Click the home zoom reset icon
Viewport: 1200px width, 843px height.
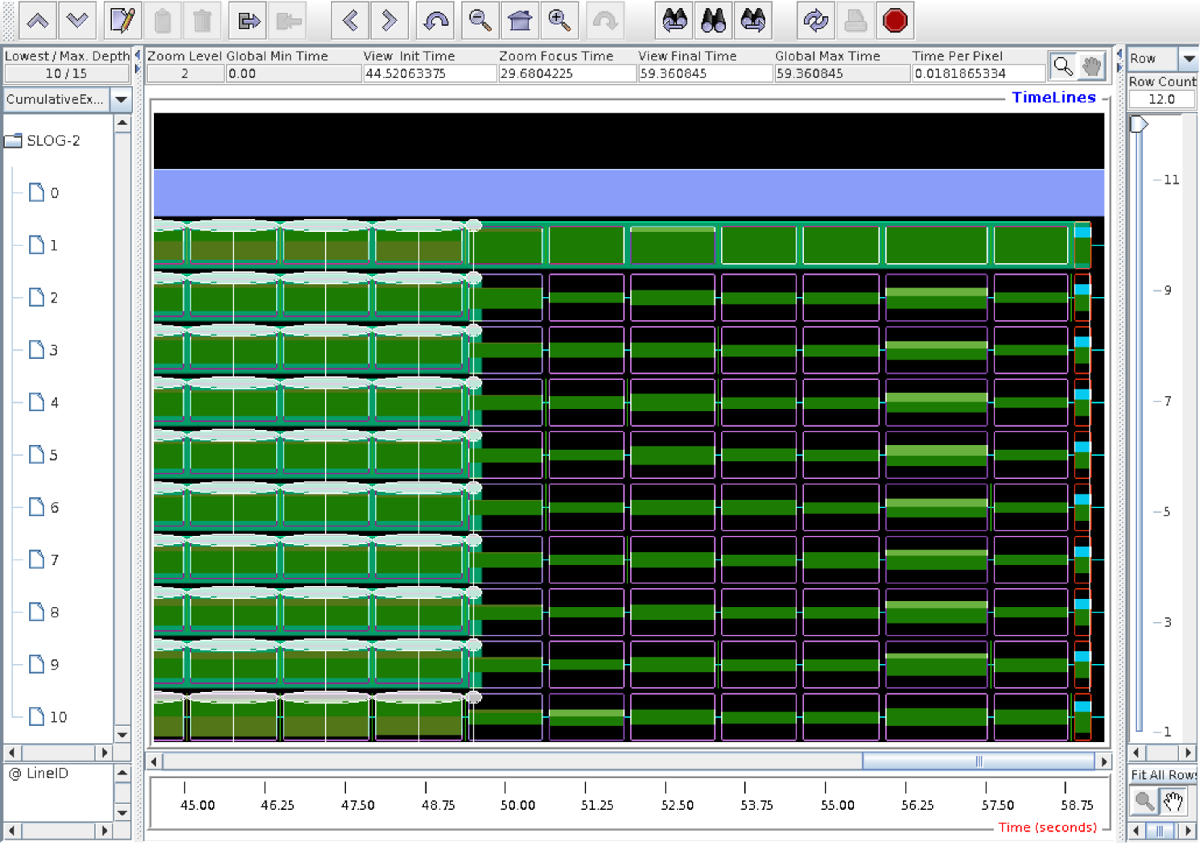[x=519, y=19]
